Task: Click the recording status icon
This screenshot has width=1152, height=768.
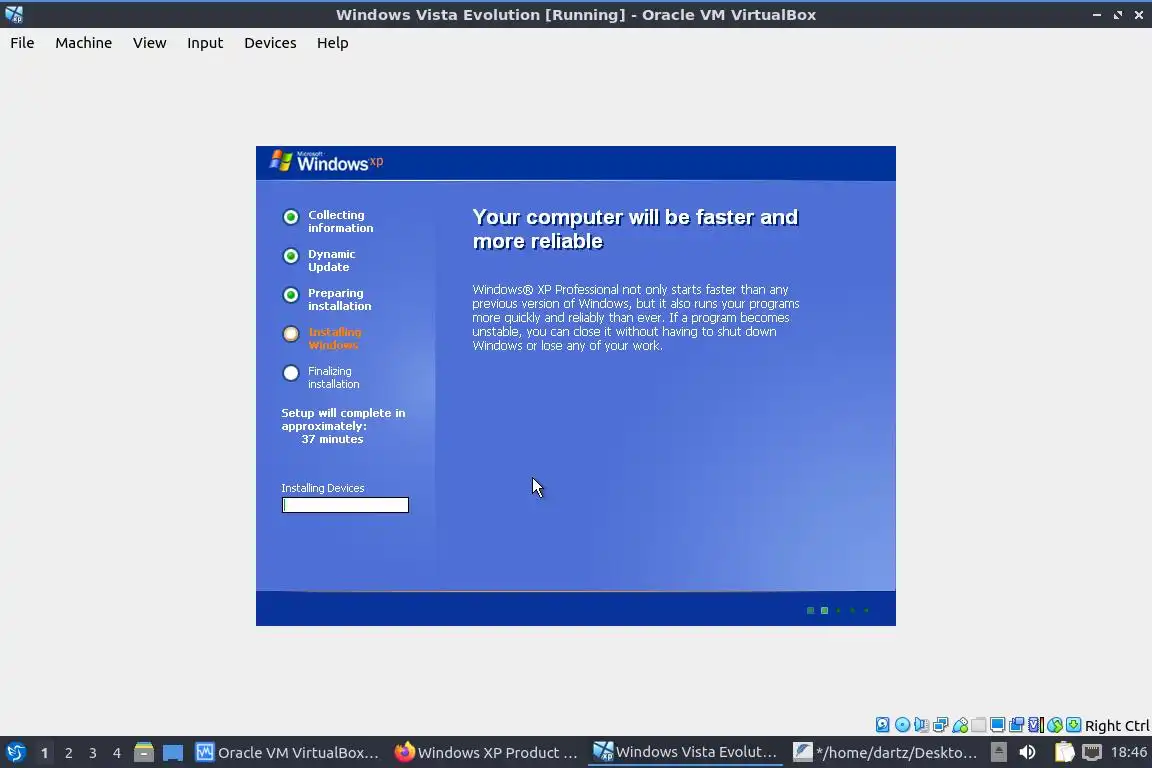Action: [1017, 725]
